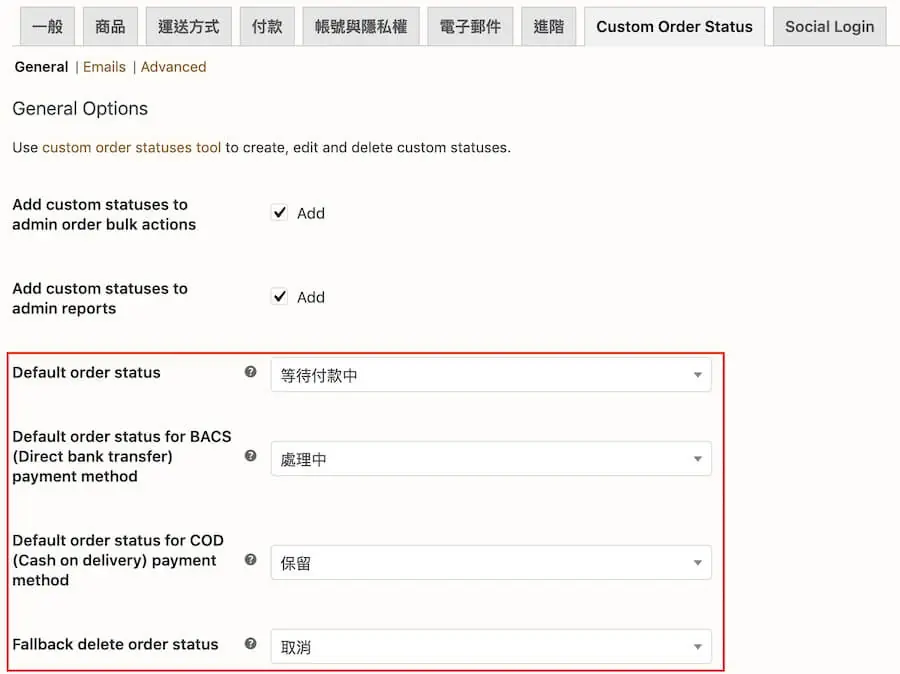Click the Default order status label
The height and width of the screenshot is (674, 900).
click(x=87, y=373)
